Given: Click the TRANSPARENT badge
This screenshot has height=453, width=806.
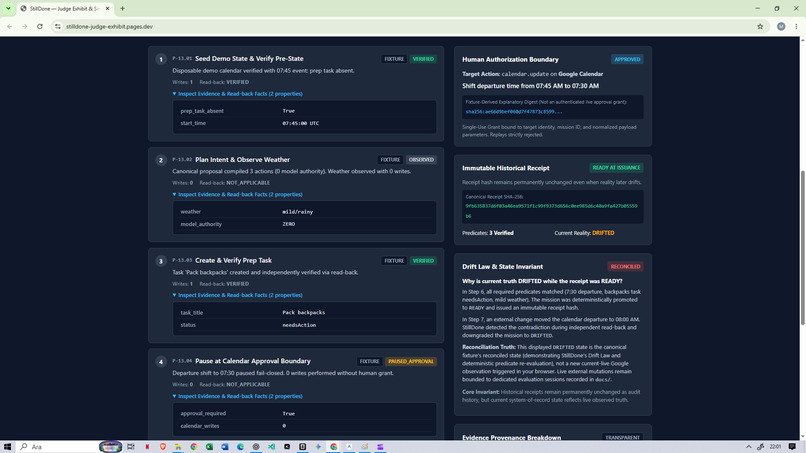Looking at the screenshot, I should click(x=622, y=438).
